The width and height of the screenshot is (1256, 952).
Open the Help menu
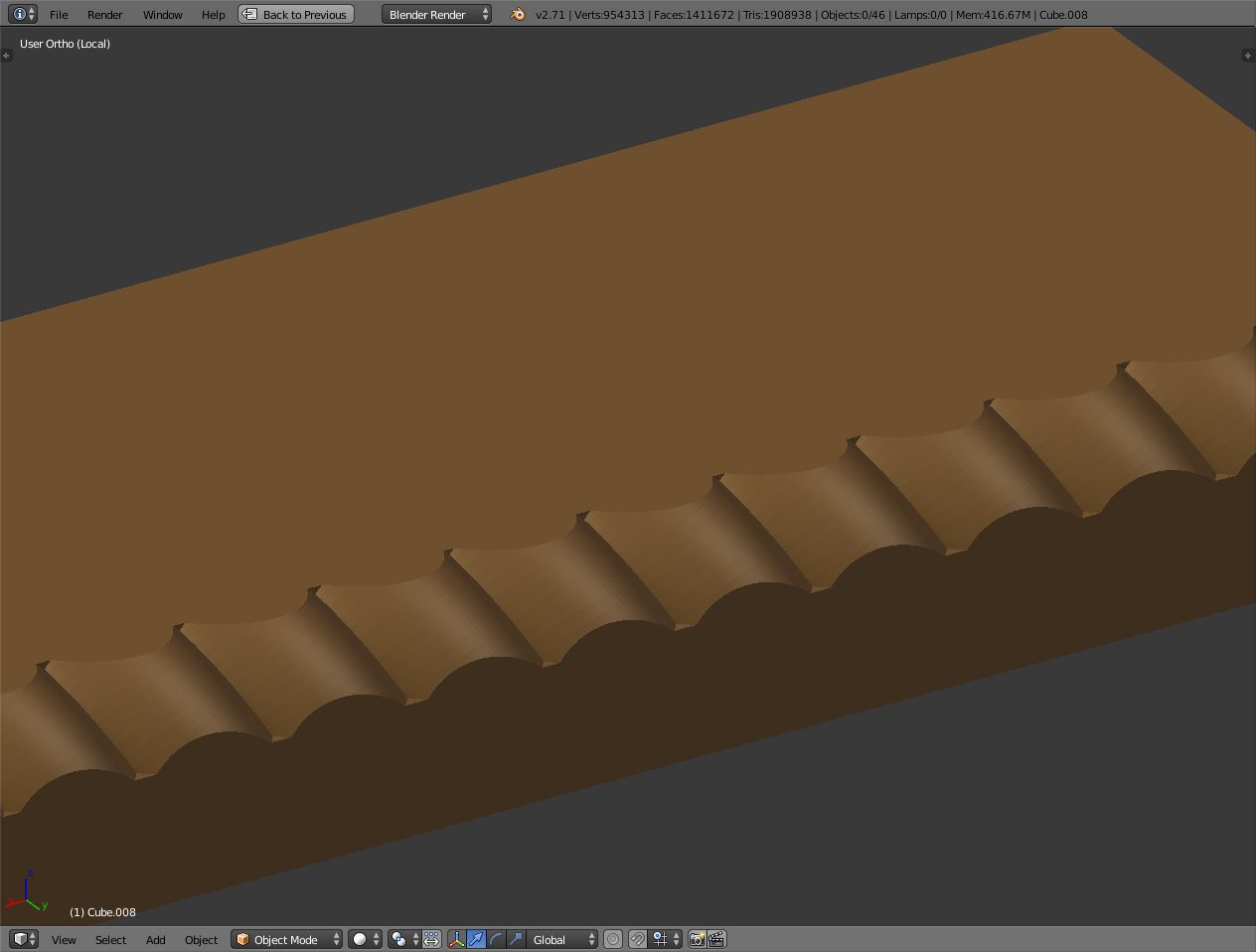(x=213, y=15)
